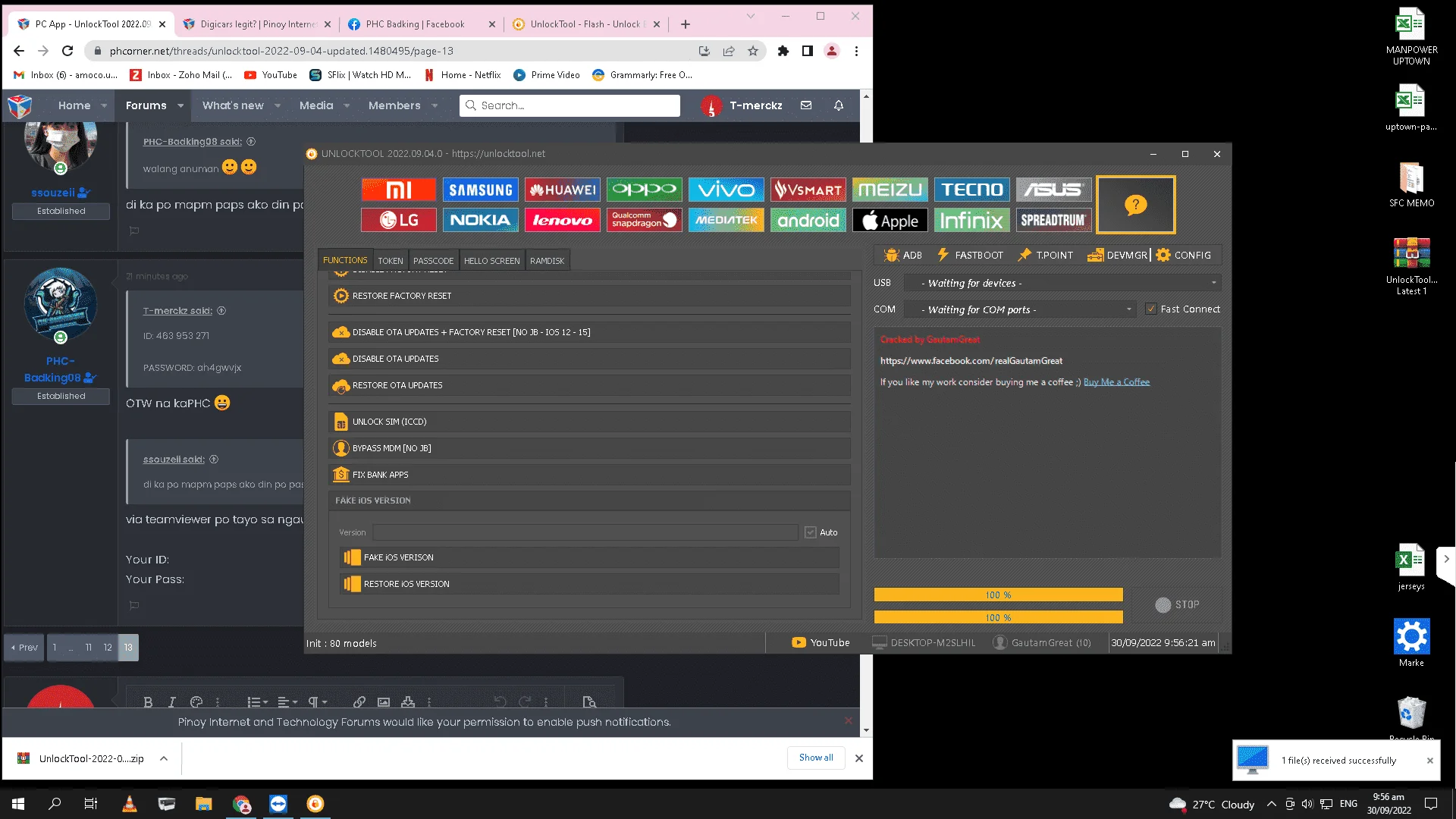Open the DEVMGR device manager
Viewport: 1456px width, 819px height.
pyautogui.click(x=1118, y=255)
